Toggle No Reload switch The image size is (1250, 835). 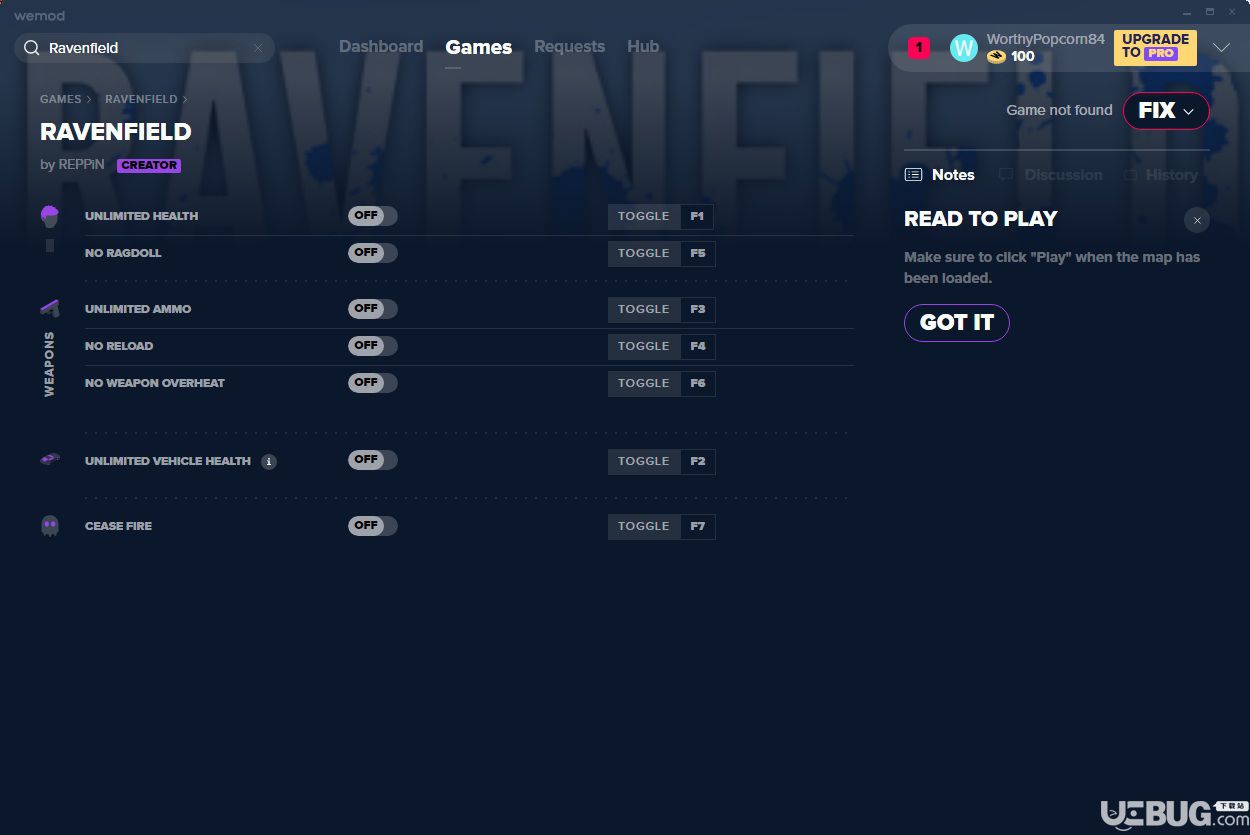coord(373,346)
